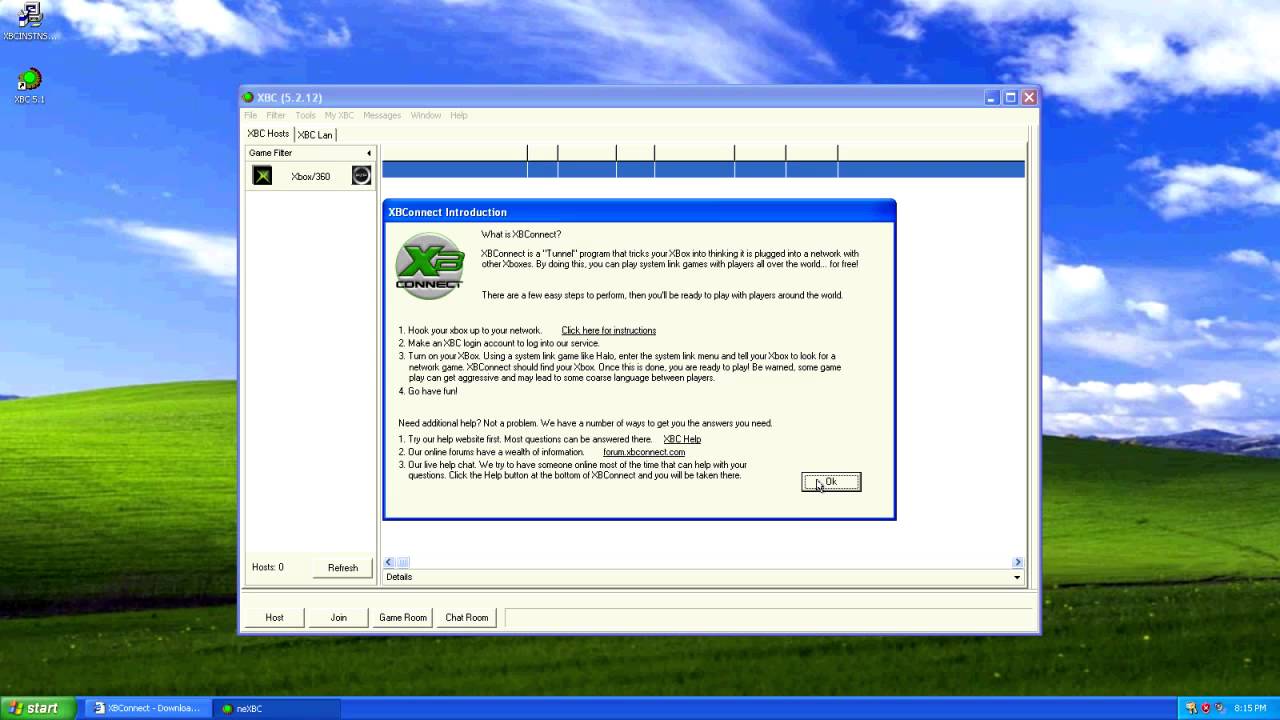Viewport: 1280px width, 720px height.
Task: Click the XBC title bar icon
Action: click(248, 97)
